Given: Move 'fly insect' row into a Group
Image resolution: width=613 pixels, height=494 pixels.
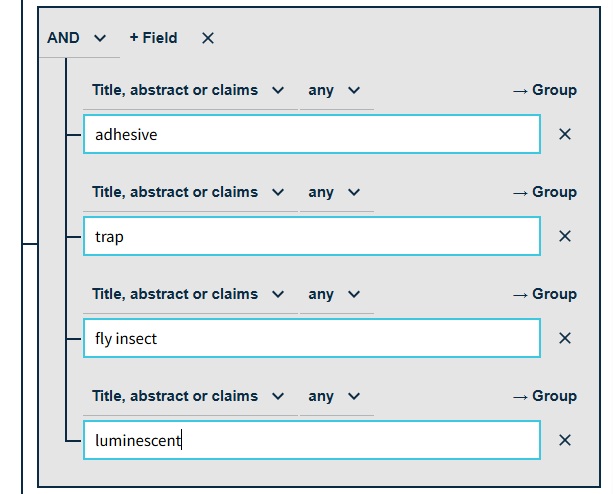Looking at the screenshot, I should point(544,294).
